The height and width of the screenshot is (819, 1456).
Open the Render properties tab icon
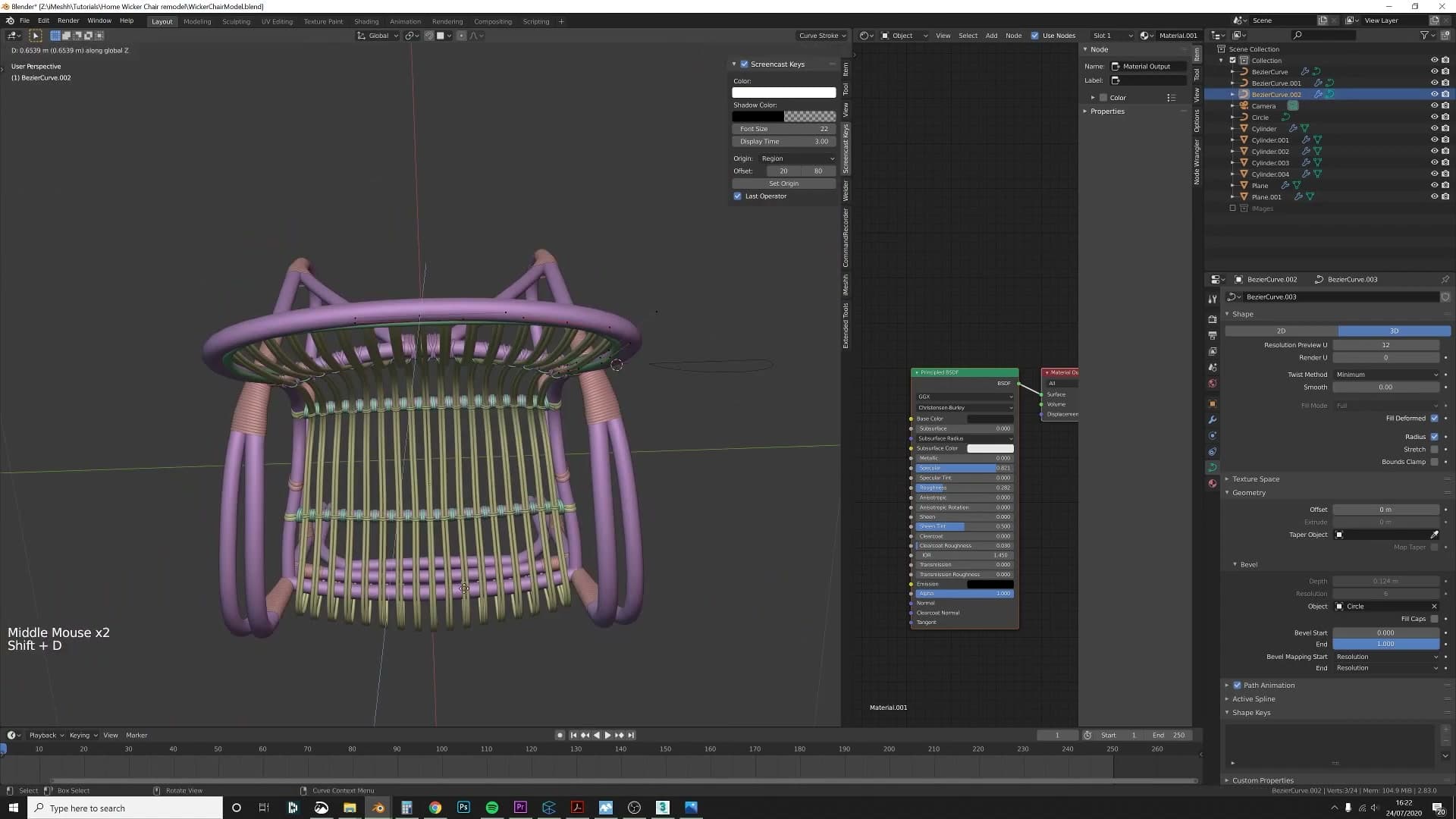point(1213,319)
